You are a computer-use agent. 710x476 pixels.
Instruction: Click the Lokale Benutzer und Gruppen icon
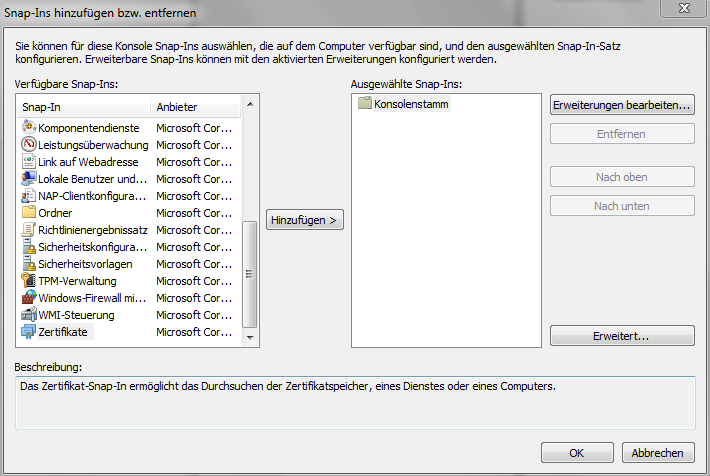pos(29,179)
